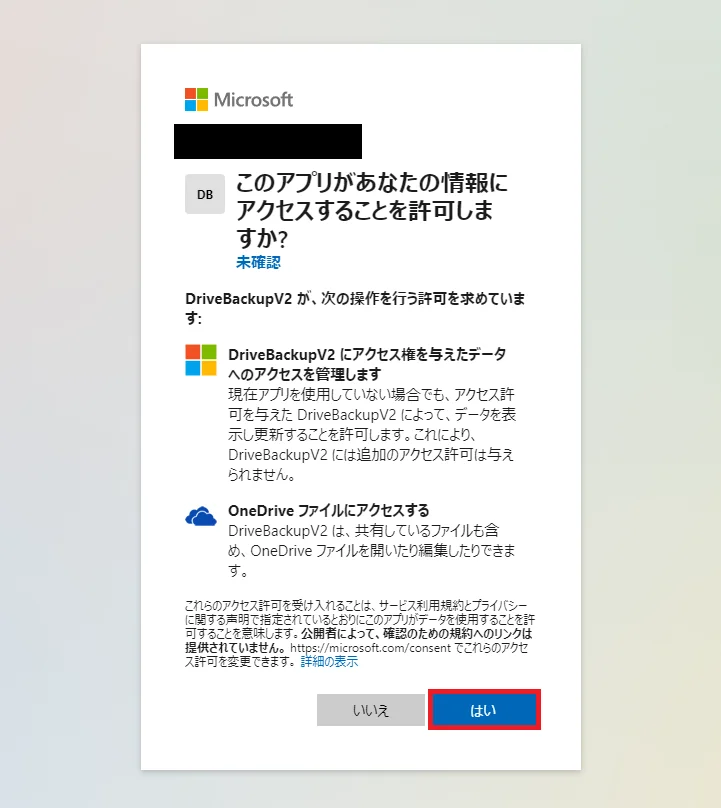Click the Microsoft four-color logo at top

pyautogui.click(x=196, y=99)
